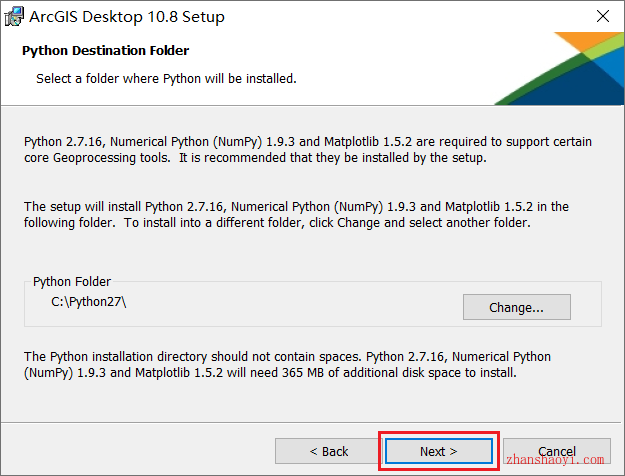
Task: Click the 365 MB disk space note
Action: (x=287, y=364)
